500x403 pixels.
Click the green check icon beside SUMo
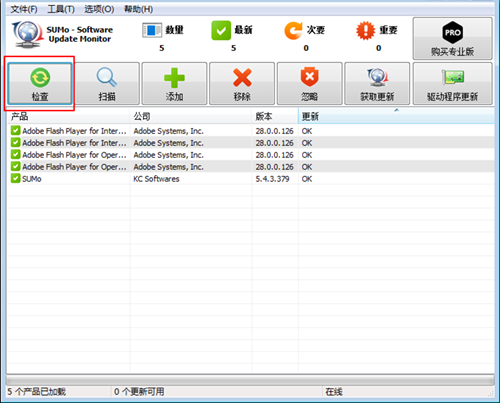(15, 178)
